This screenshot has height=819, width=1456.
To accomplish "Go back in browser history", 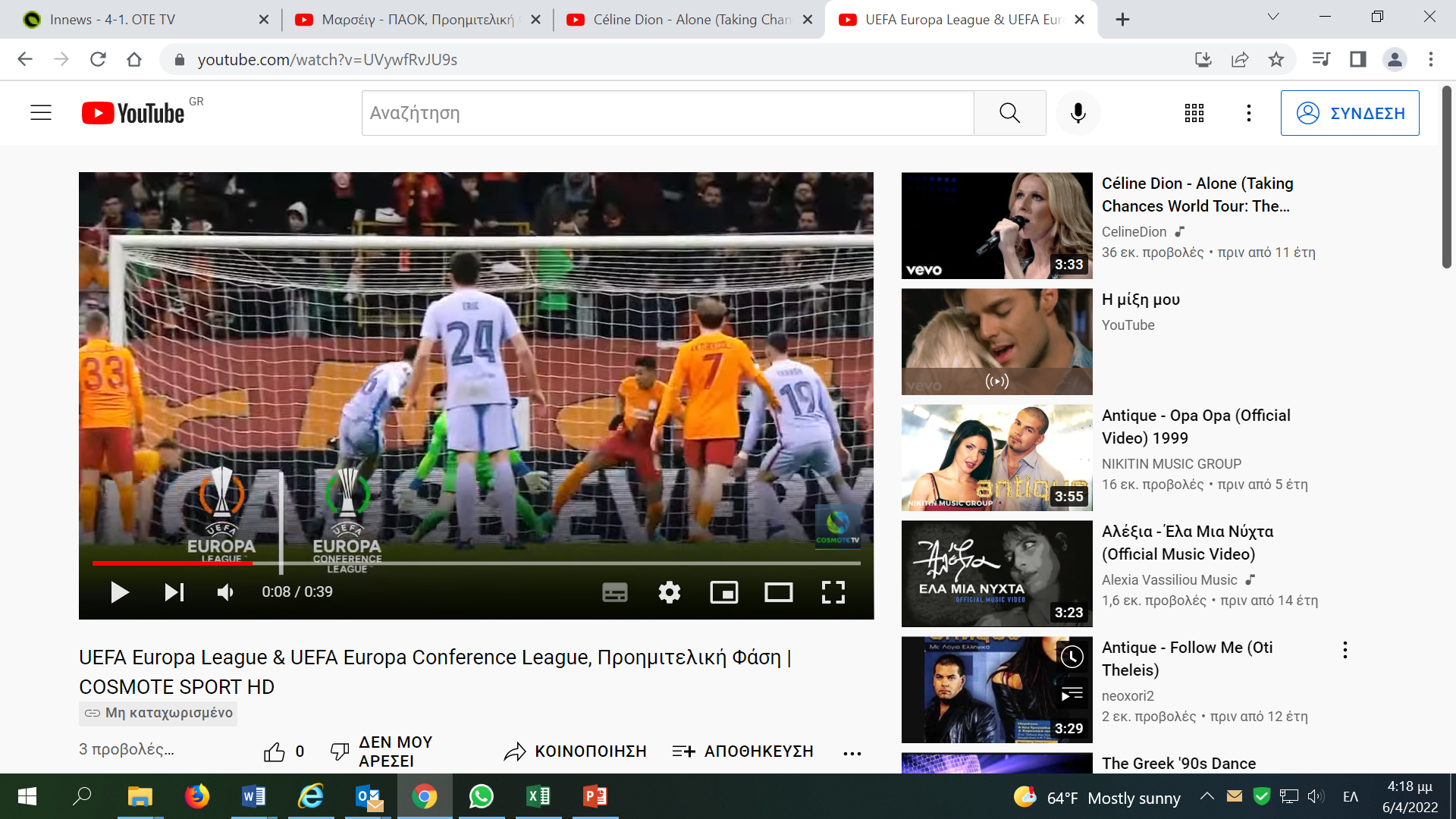I will pyautogui.click(x=25, y=59).
